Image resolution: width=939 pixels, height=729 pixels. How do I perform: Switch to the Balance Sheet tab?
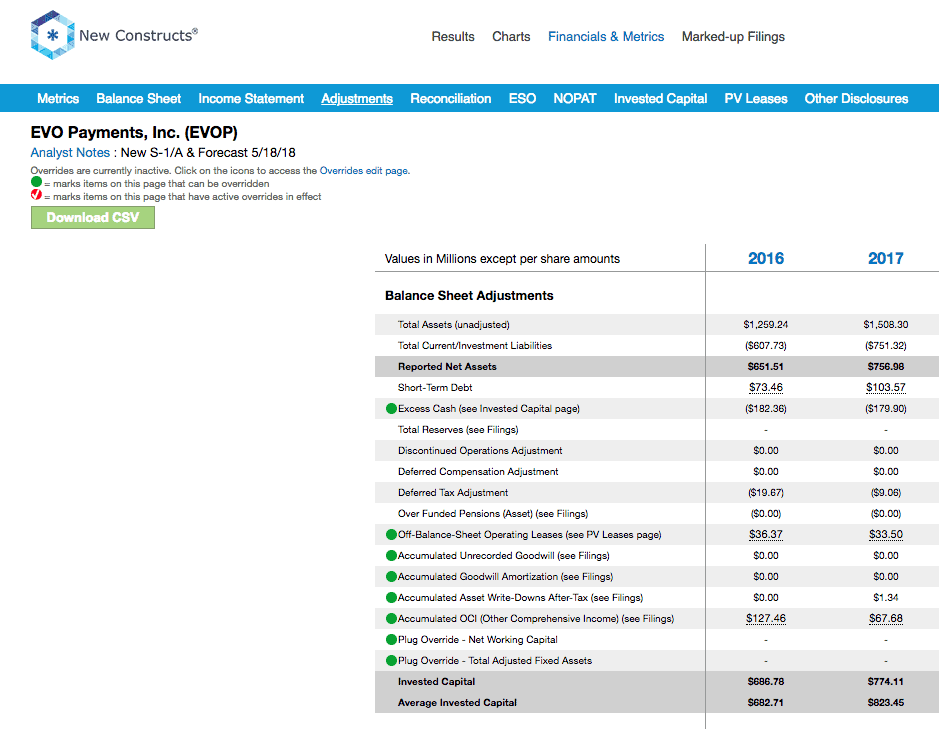click(x=138, y=99)
